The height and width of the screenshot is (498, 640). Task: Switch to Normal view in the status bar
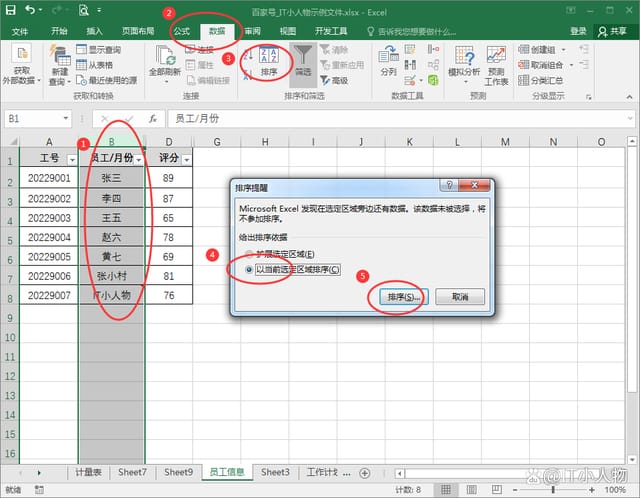click(x=446, y=489)
